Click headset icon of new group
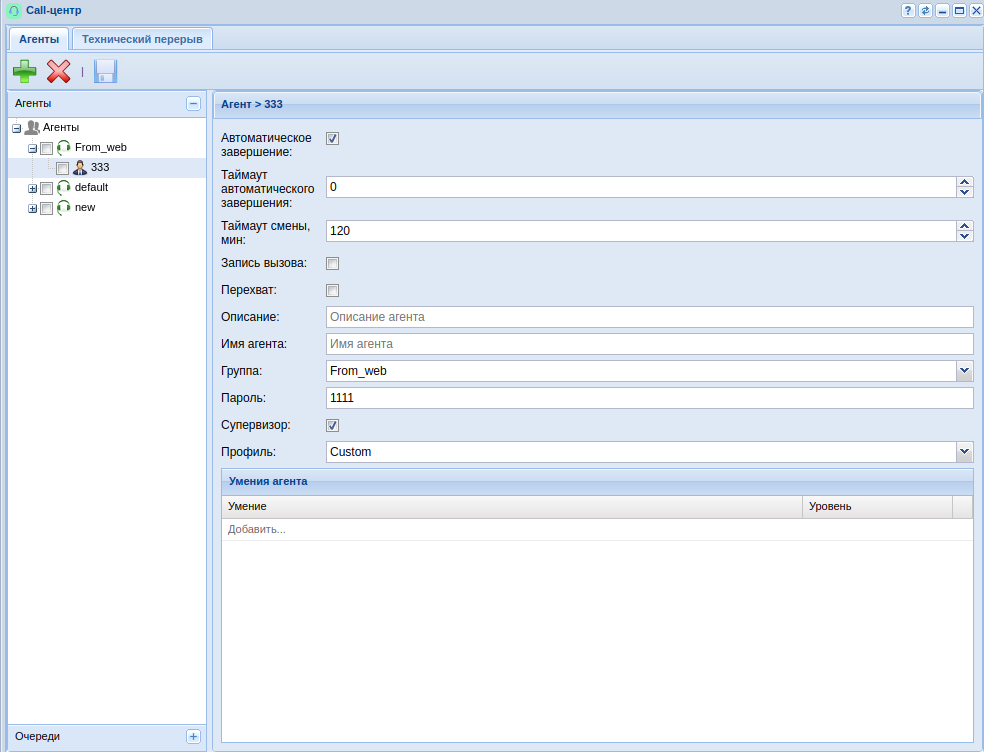Viewport: 984px width, 752px height. tap(63, 208)
